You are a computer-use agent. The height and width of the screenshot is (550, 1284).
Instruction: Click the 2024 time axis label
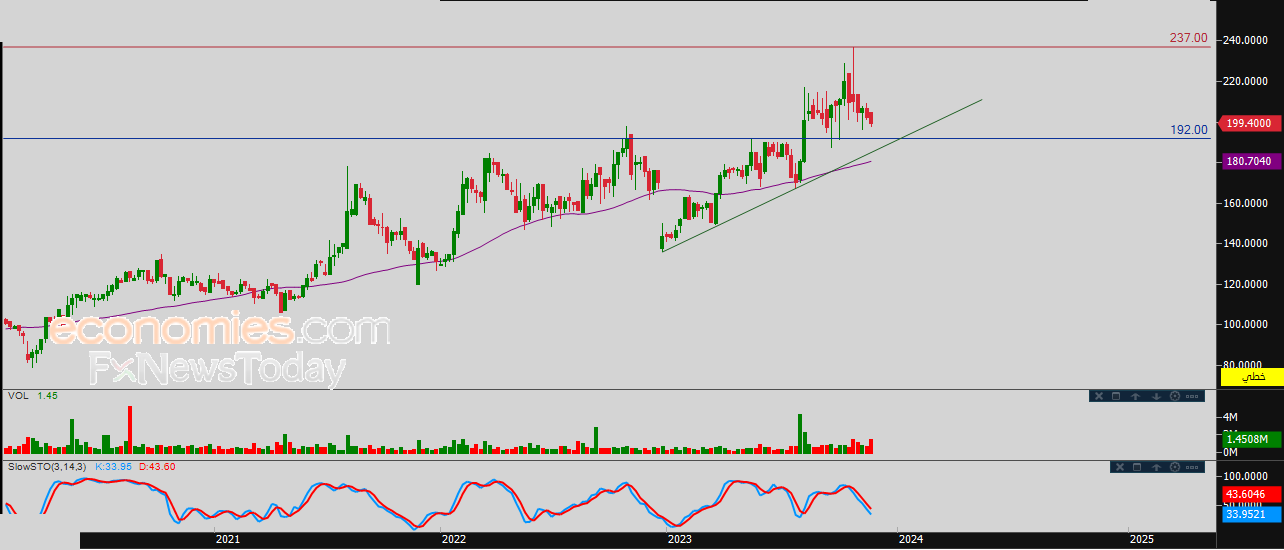[x=909, y=539]
